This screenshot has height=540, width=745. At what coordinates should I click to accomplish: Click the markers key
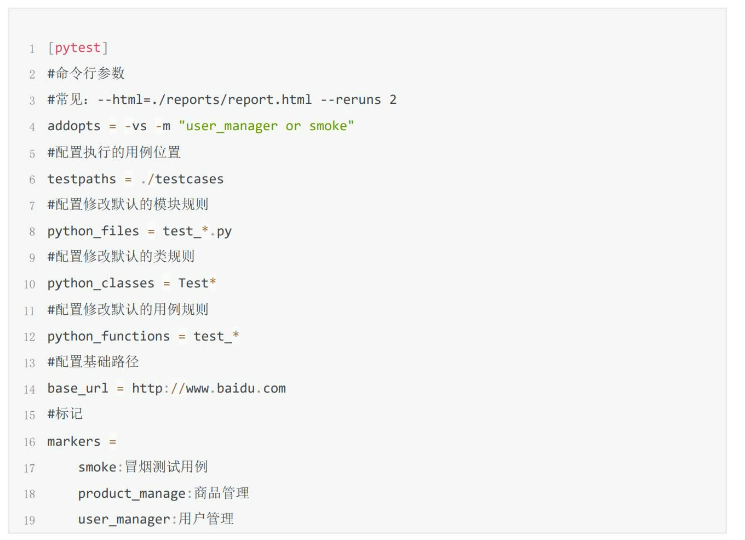(x=75, y=441)
